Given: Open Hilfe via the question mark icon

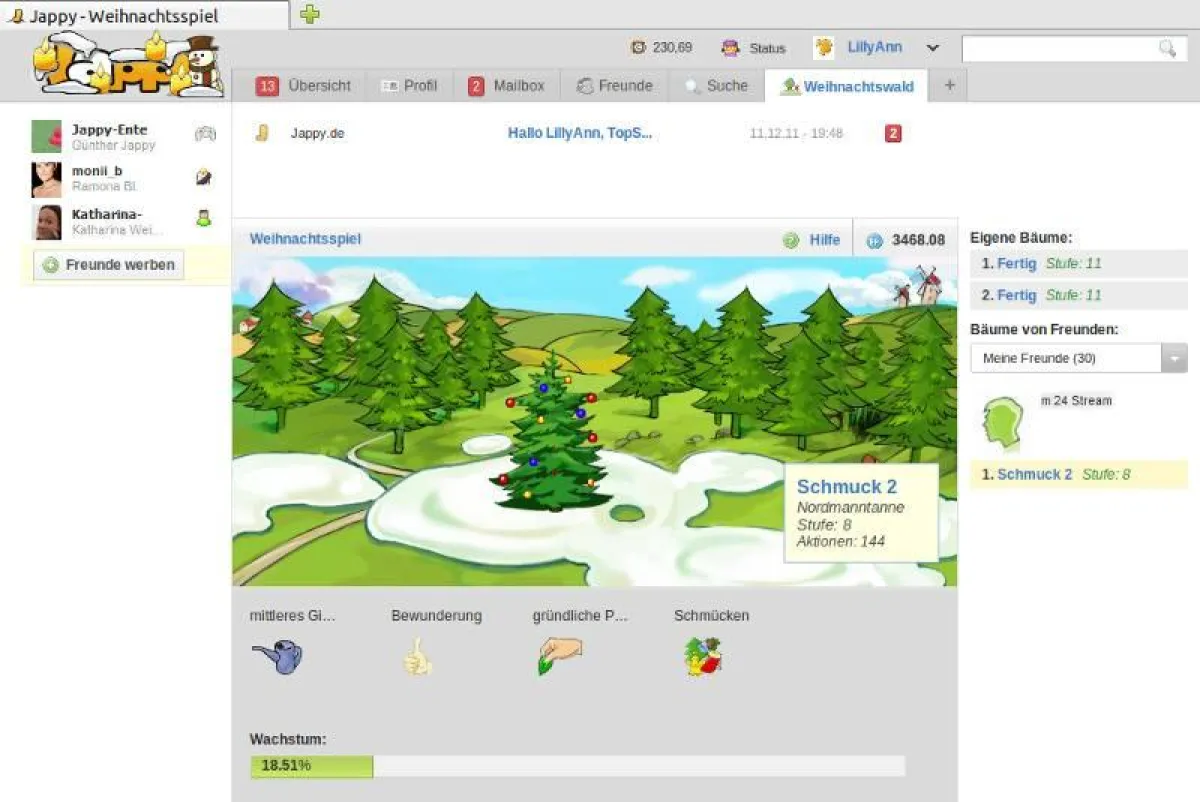Looking at the screenshot, I should (x=789, y=240).
